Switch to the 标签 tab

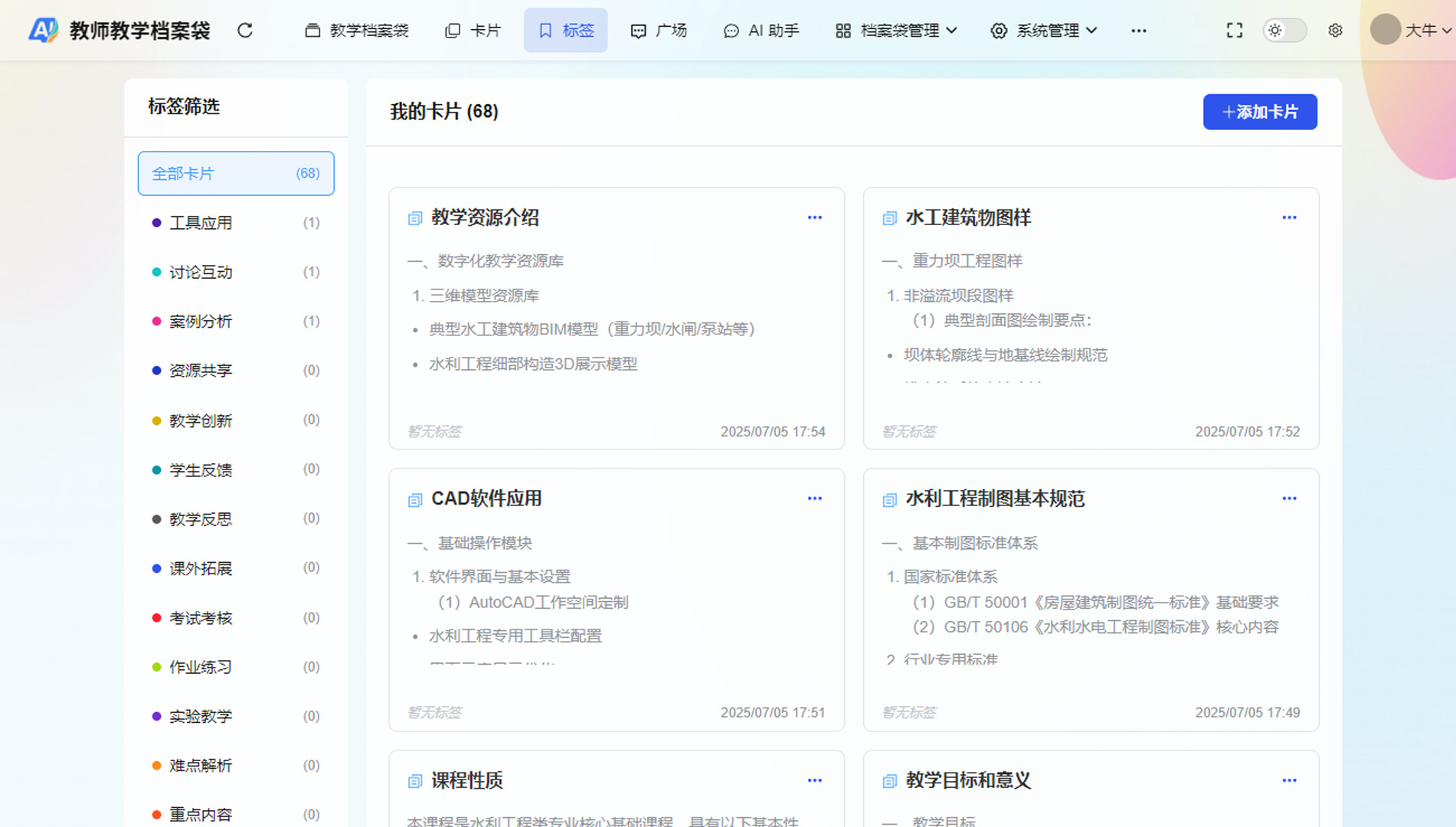pyautogui.click(x=565, y=30)
